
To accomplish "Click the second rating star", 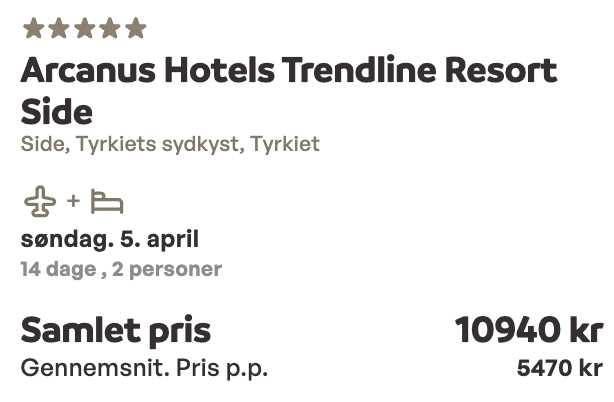I will [x=58, y=28].
